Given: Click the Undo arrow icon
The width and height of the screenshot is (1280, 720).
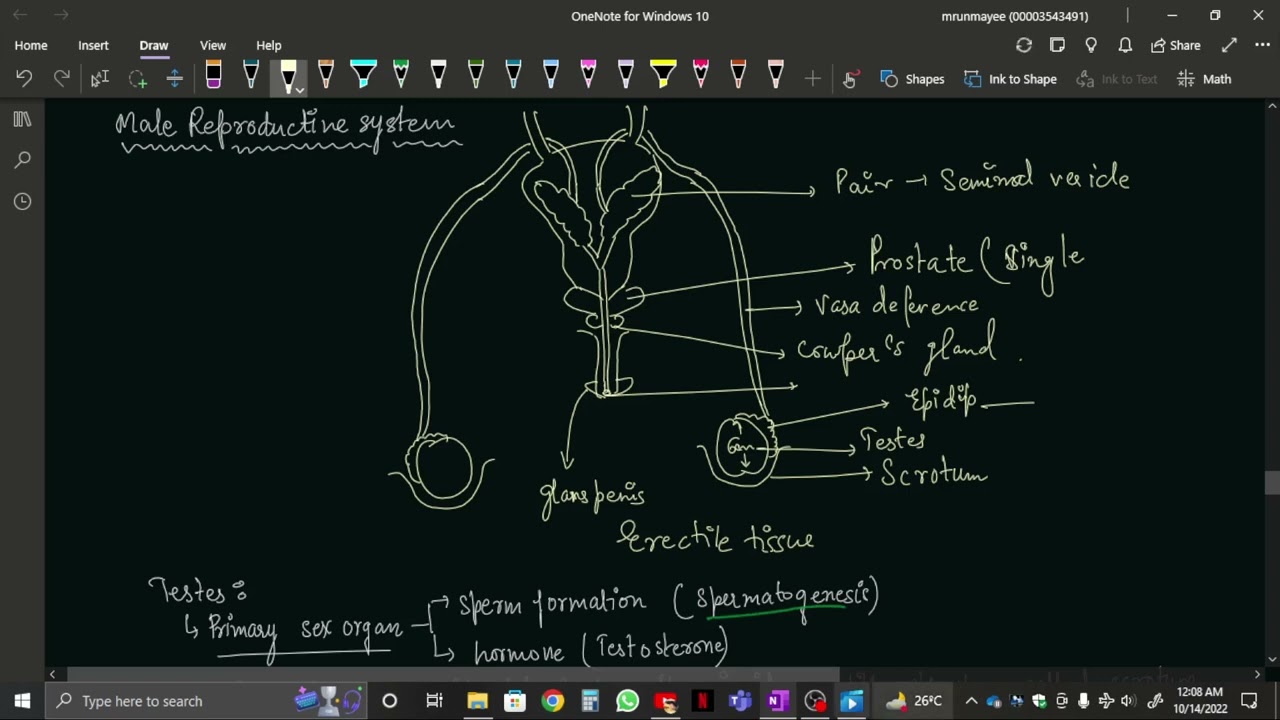Looking at the screenshot, I should 24,79.
